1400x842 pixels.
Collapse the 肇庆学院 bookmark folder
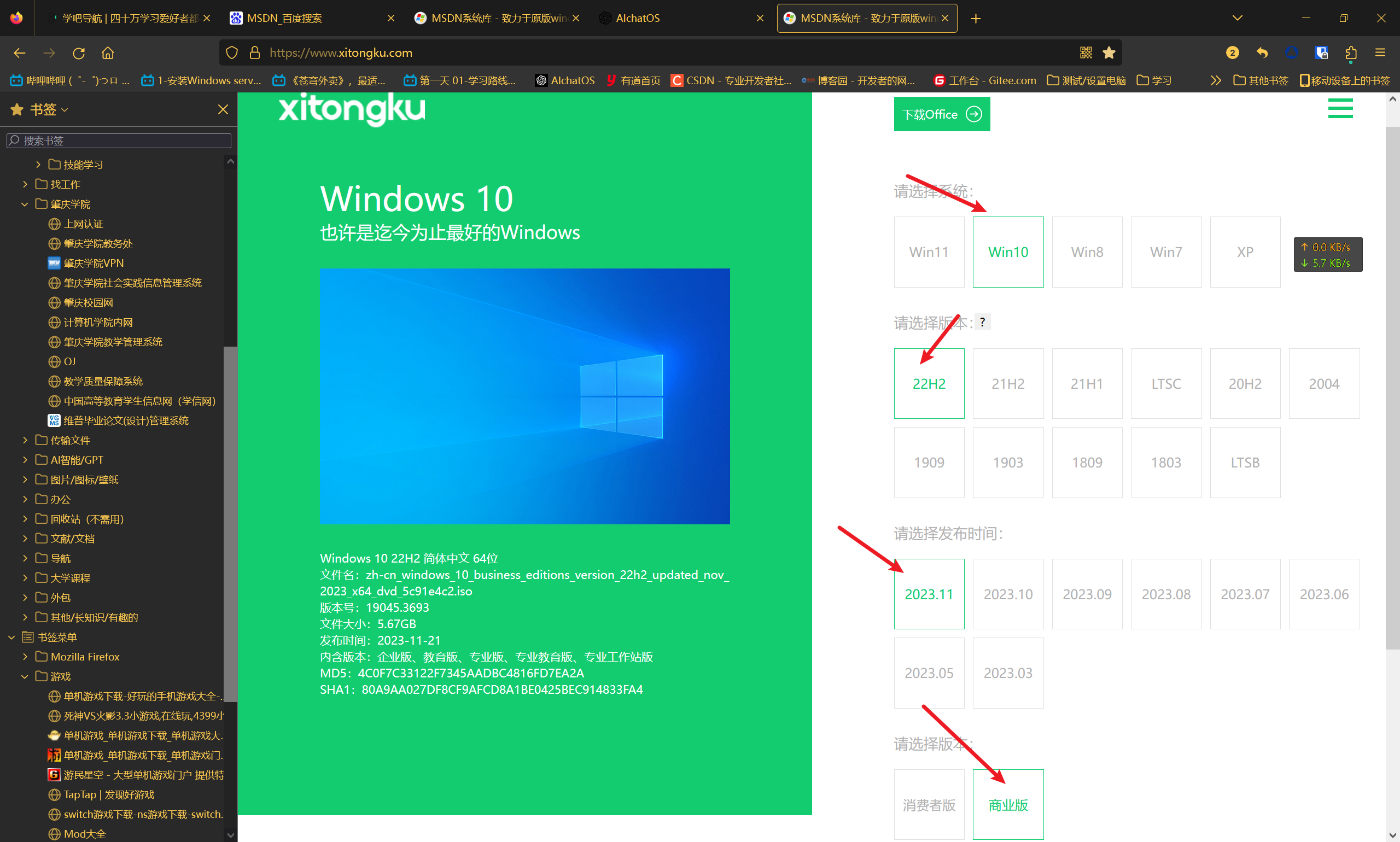(25, 204)
